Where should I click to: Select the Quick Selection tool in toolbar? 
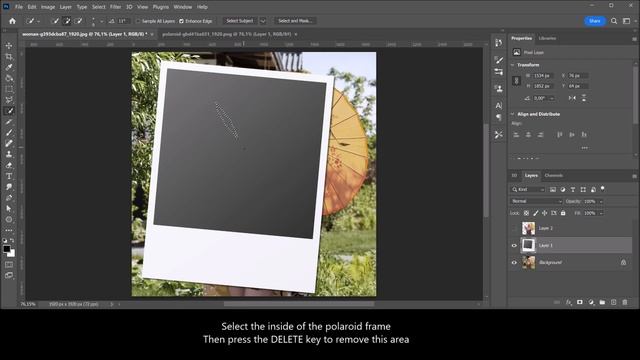(9, 111)
